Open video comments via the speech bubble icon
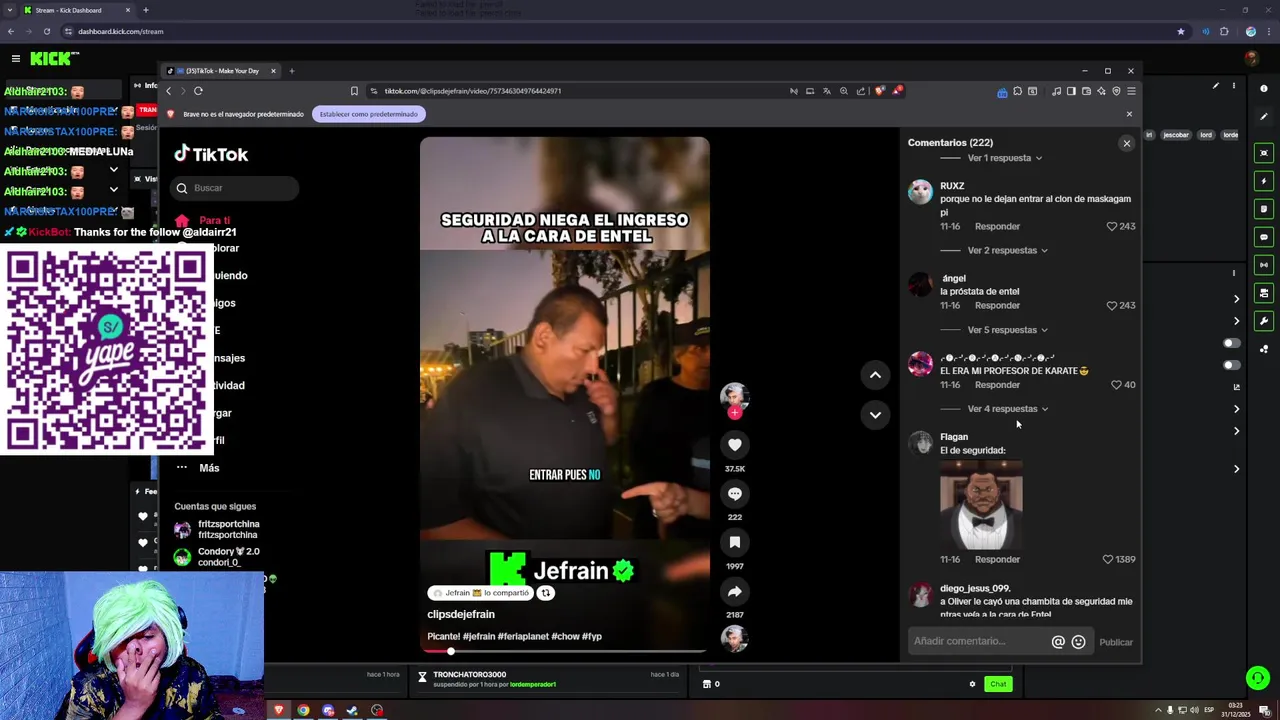The image size is (1280, 720). (734, 493)
